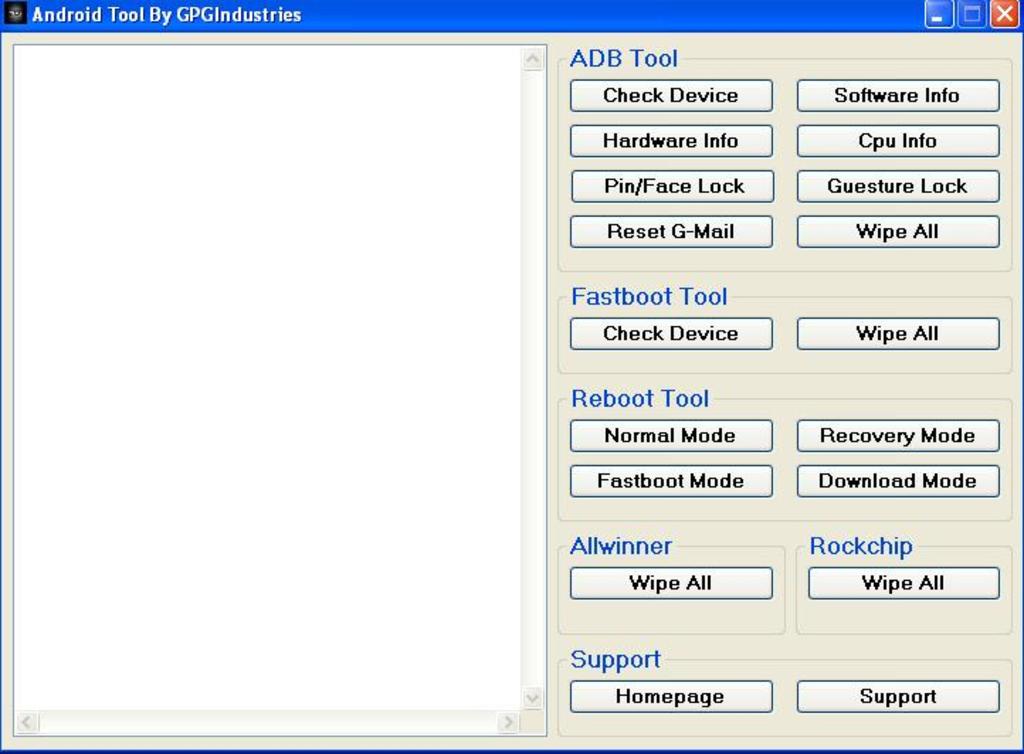
Task: Click Check Device in Fastboot Tool
Action: pyautogui.click(x=671, y=334)
